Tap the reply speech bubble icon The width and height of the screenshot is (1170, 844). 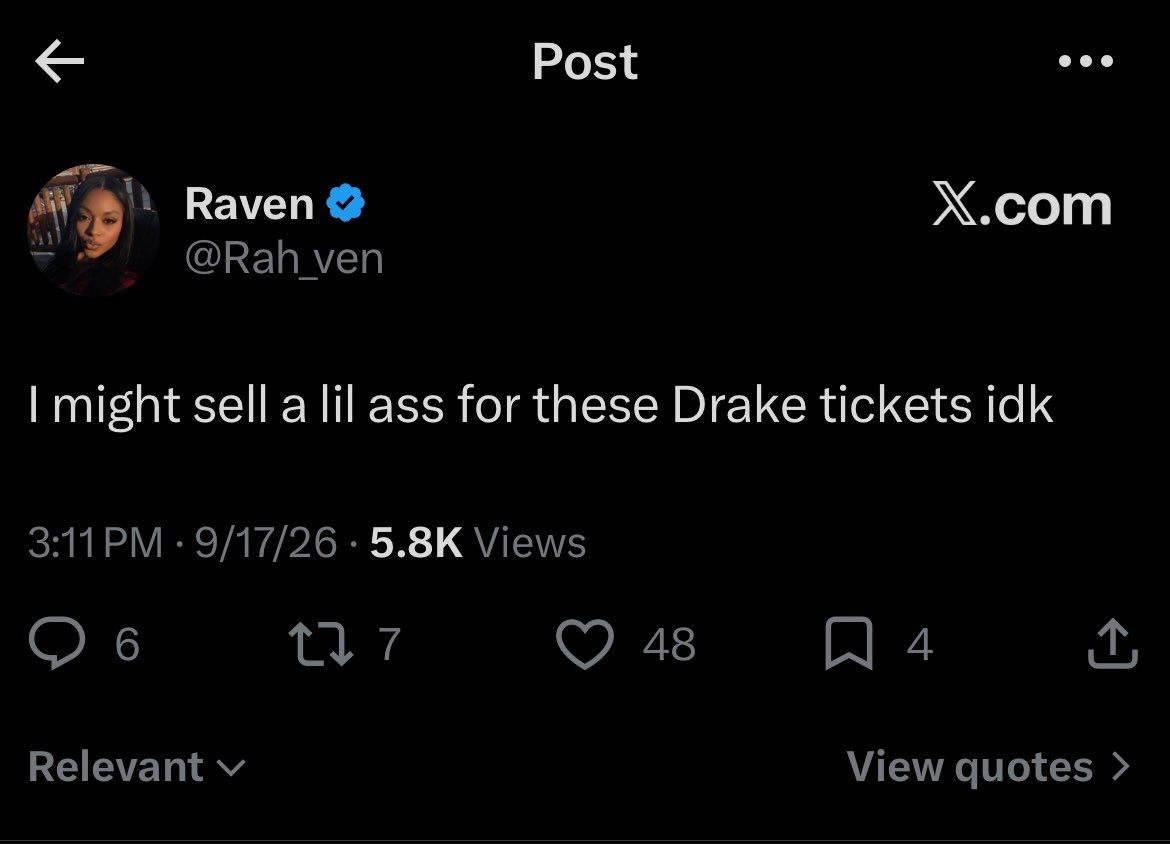(57, 643)
